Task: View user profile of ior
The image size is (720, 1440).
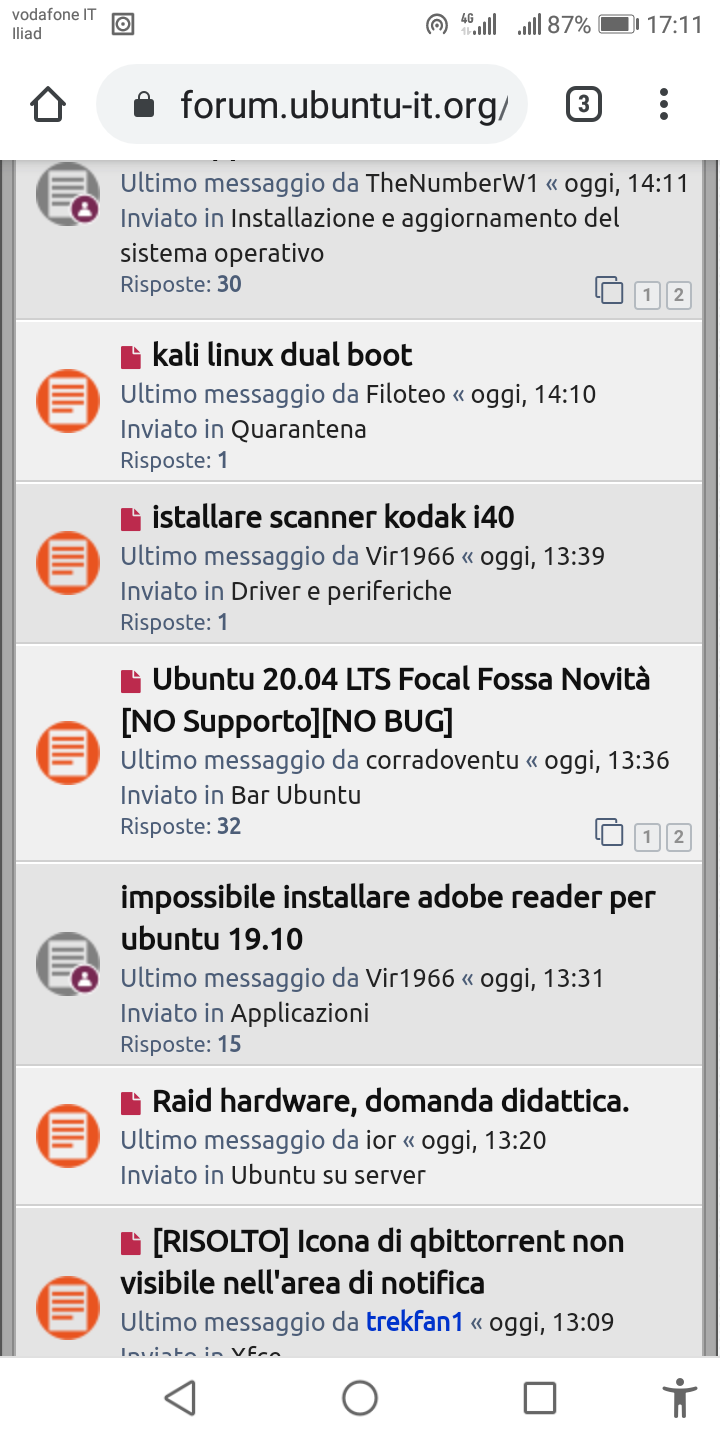Action: click(x=381, y=1140)
